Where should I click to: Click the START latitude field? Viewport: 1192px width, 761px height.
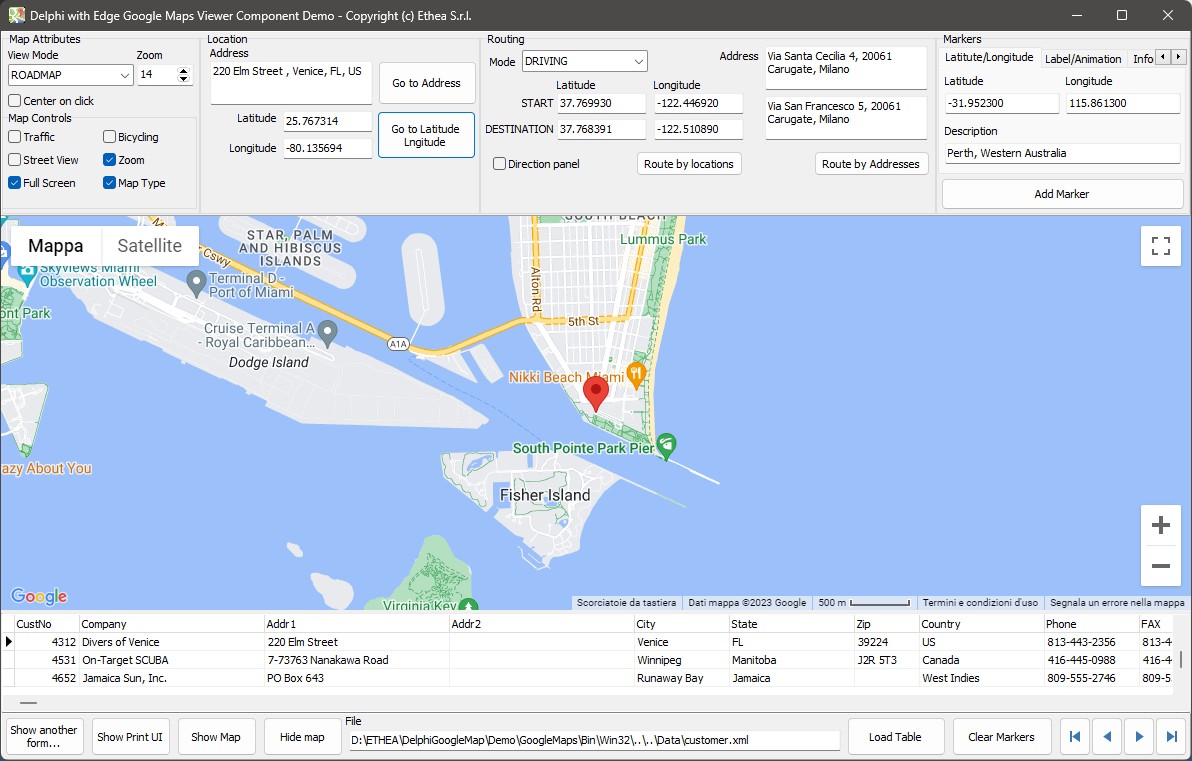coord(601,103)
